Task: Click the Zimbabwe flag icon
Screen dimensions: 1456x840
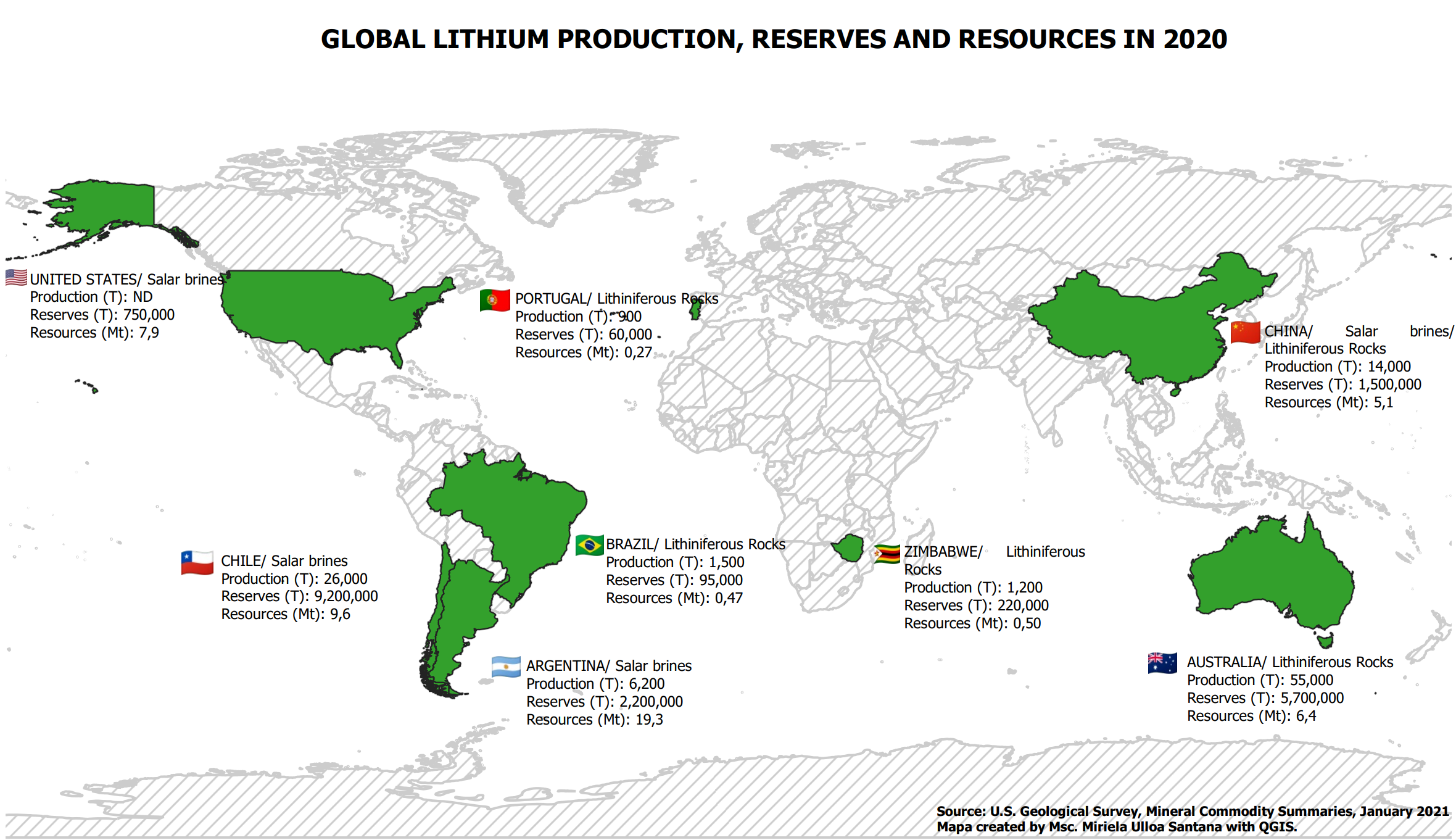Action: (x=887, y=554)
